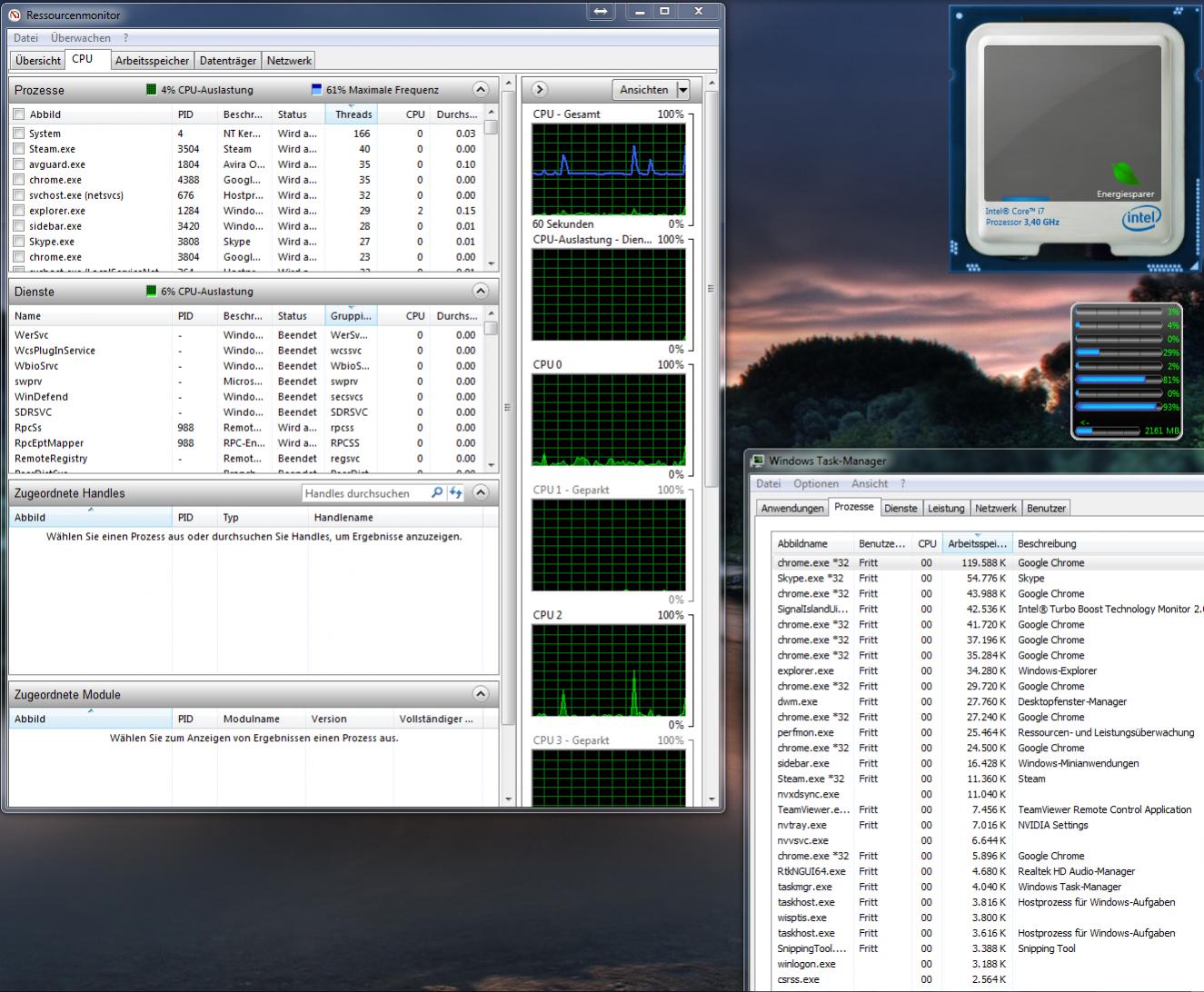Click the search icon in Handles durchsuchen

[437, 493]
